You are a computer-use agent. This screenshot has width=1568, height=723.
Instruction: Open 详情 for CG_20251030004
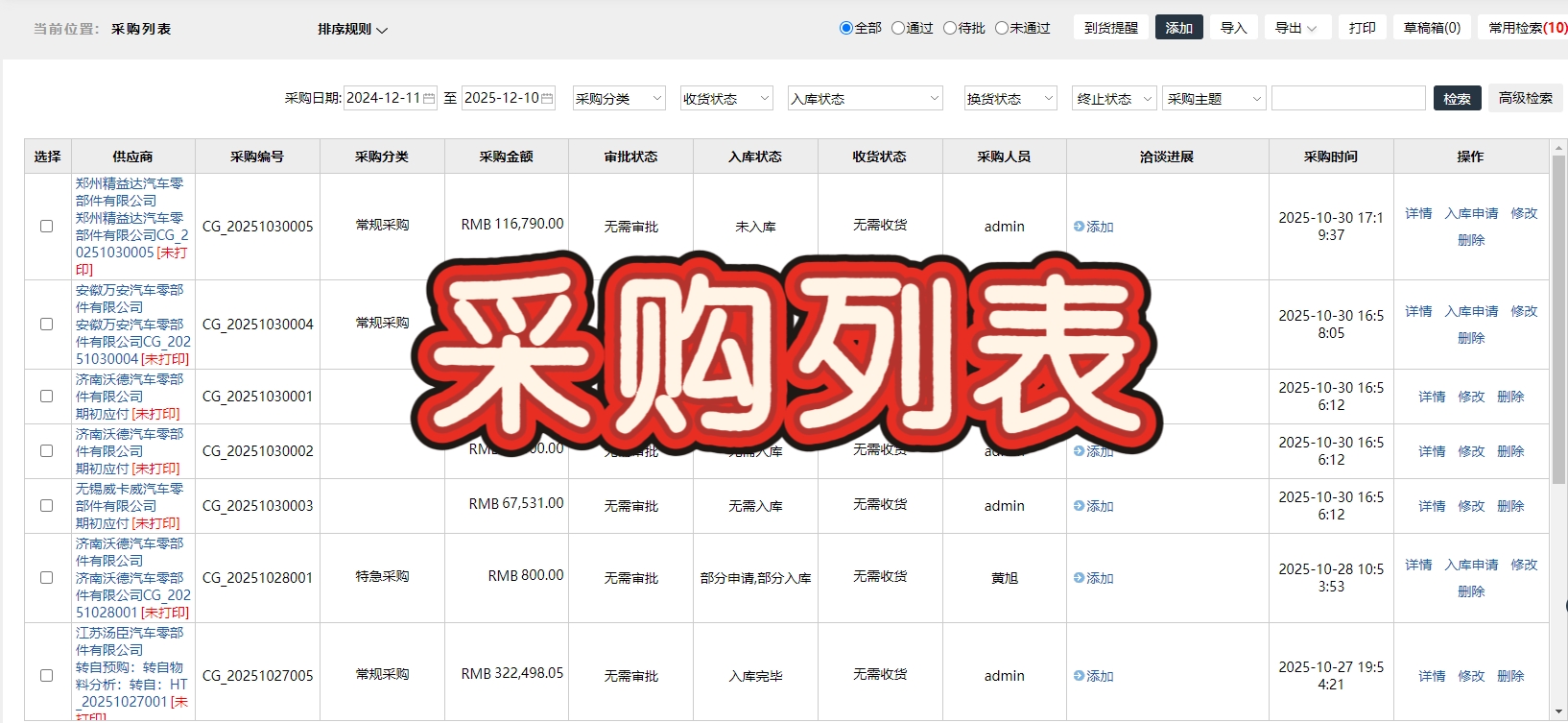[1418, 311]
